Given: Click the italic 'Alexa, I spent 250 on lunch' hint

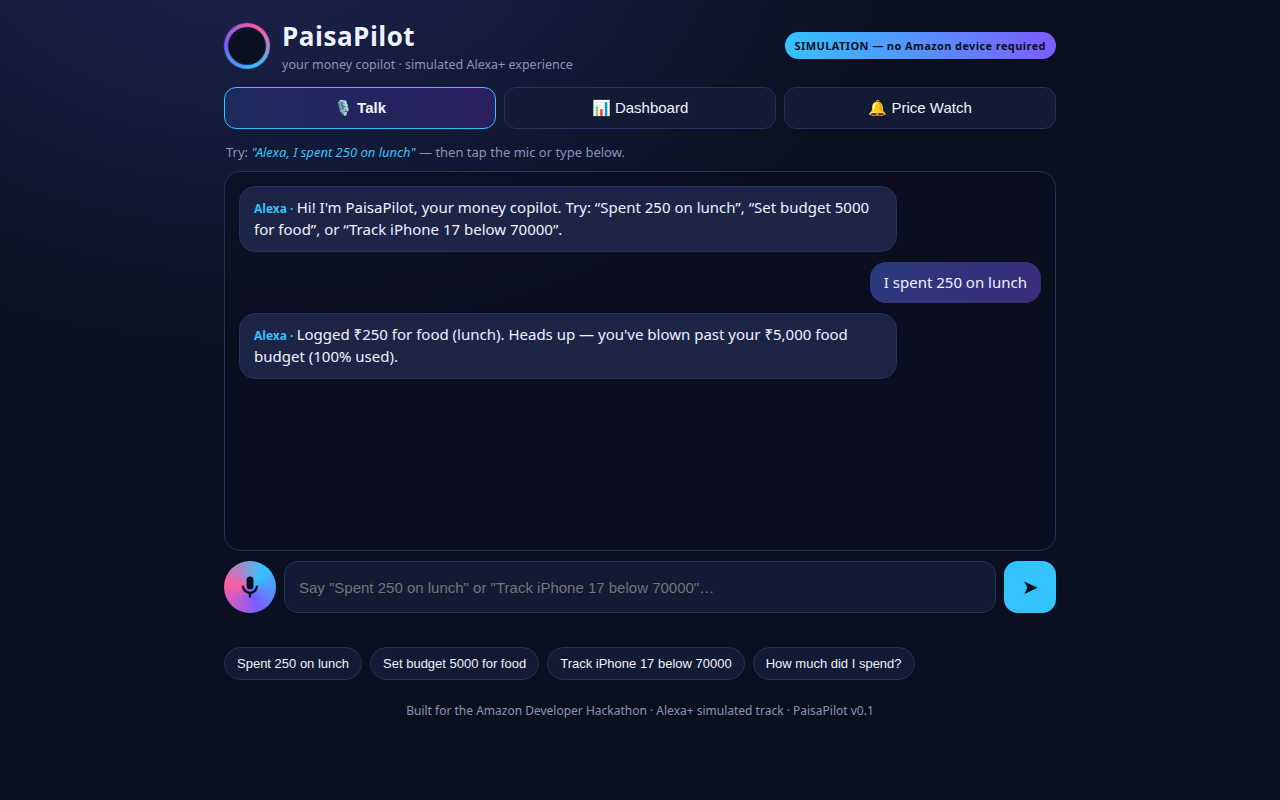Looking at the screenshot, I should point(333,153).
